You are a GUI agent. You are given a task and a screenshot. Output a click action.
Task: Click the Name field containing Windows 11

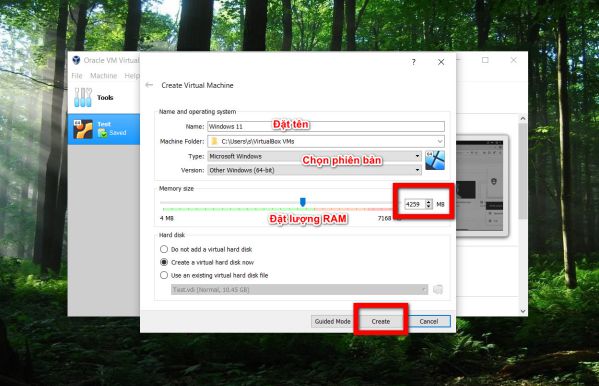click(326, 127)
